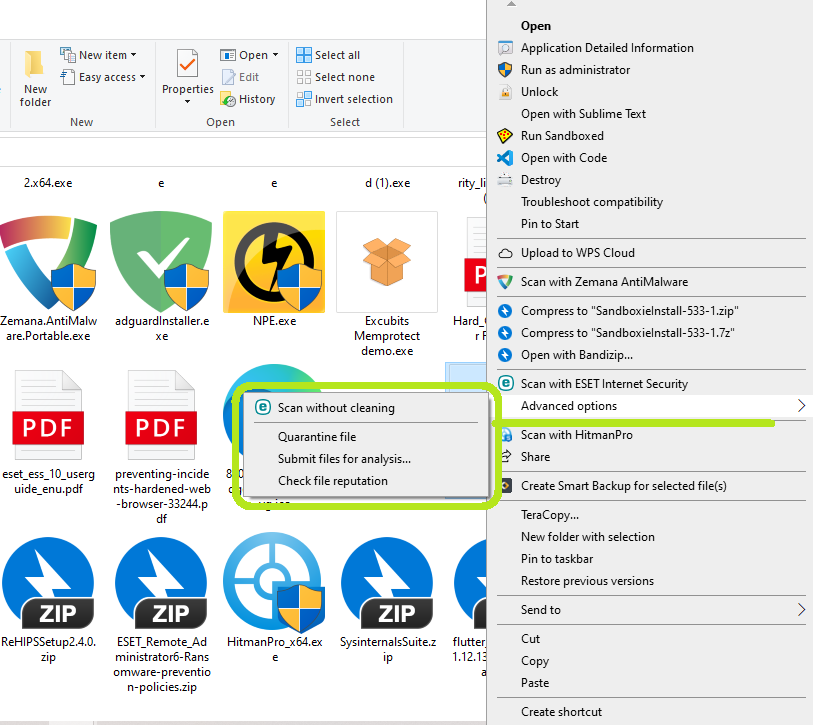Choose Open with Sublime Text

coord(650,114)
